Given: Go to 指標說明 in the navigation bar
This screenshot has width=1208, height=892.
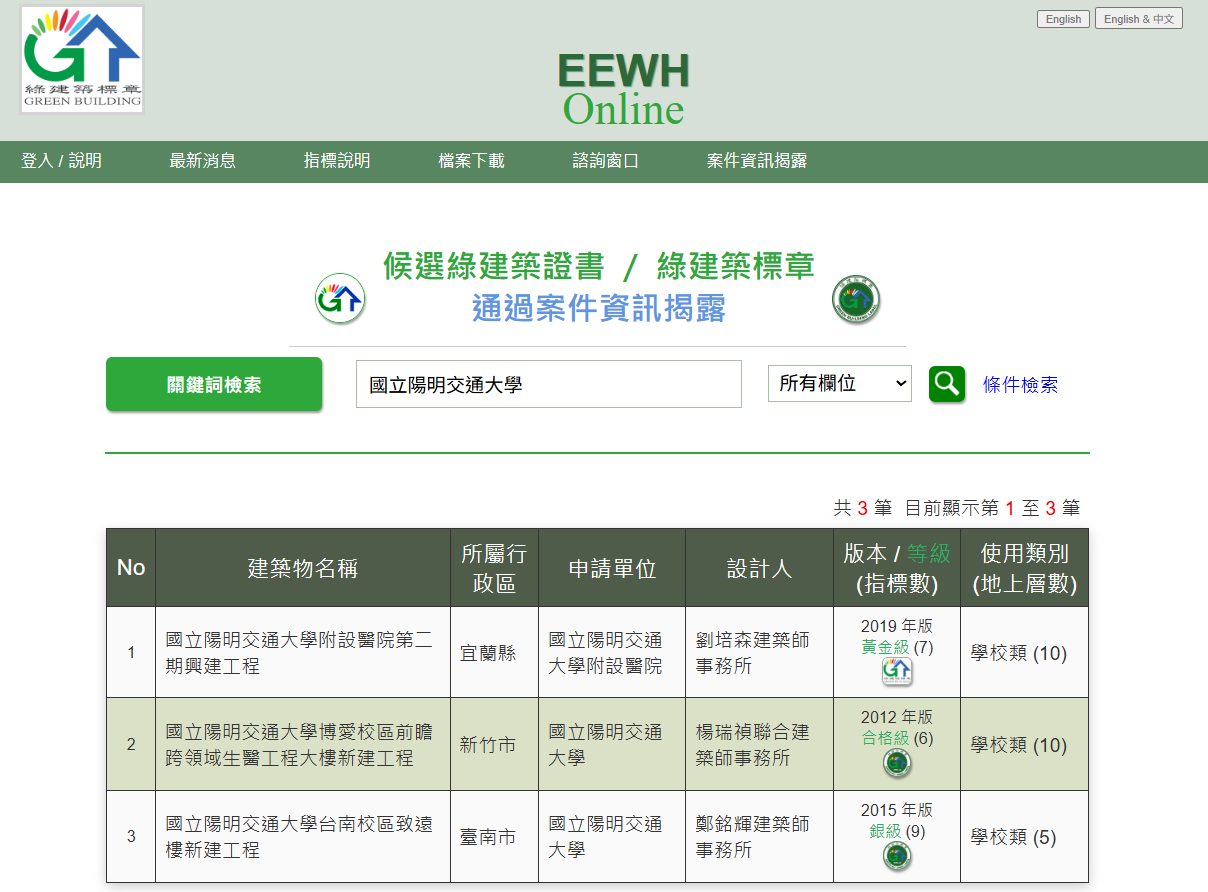Looking at the screenshot, I should click(337, 161).
